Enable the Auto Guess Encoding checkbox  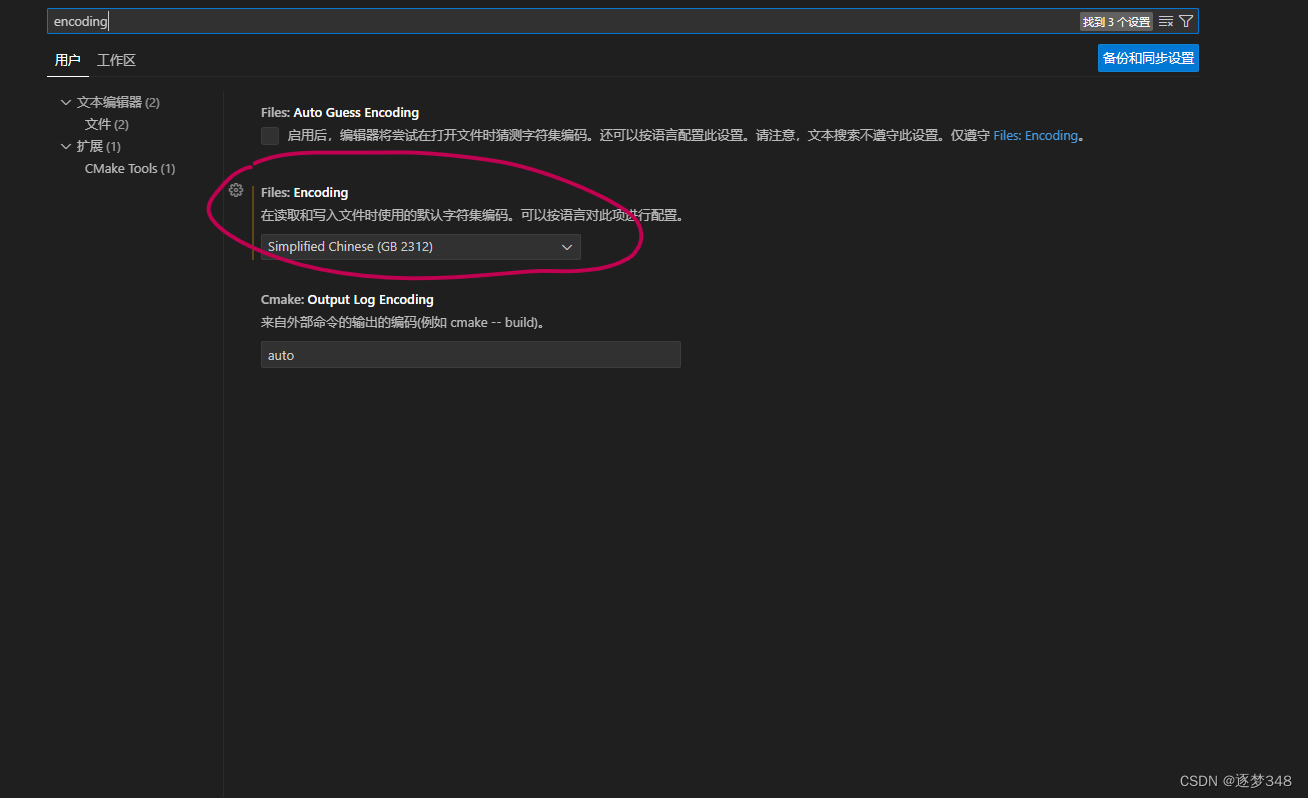270,136
